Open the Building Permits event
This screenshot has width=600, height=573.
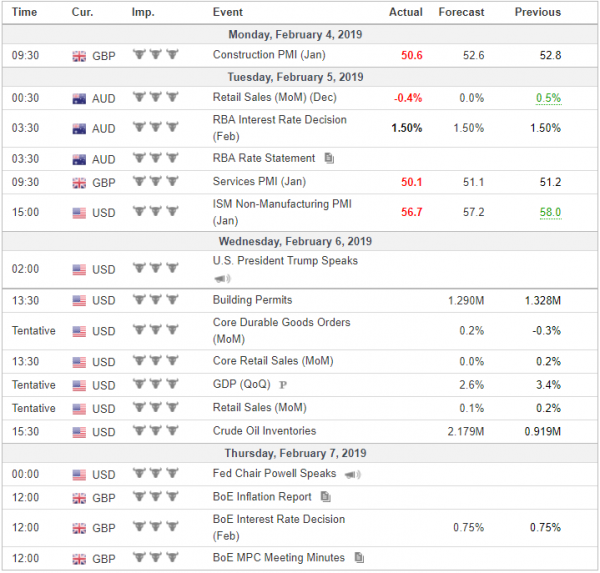253,300
